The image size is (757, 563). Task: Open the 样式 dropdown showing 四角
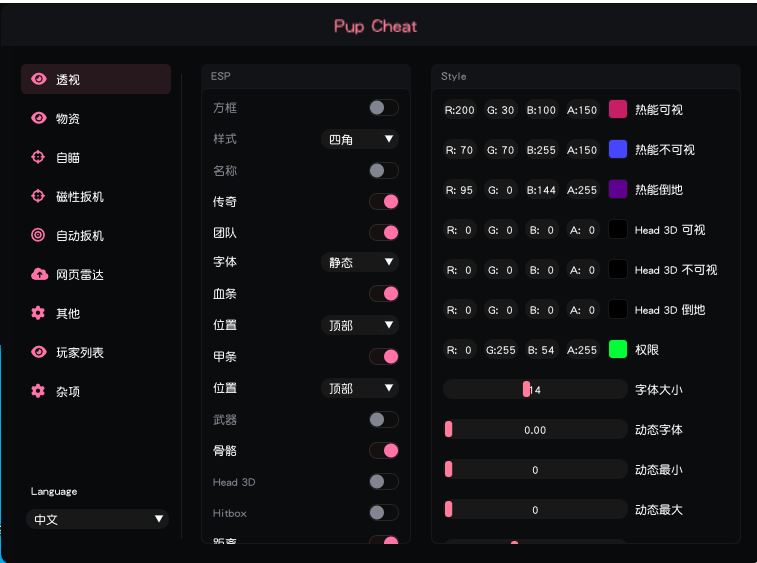pos(359,139)
